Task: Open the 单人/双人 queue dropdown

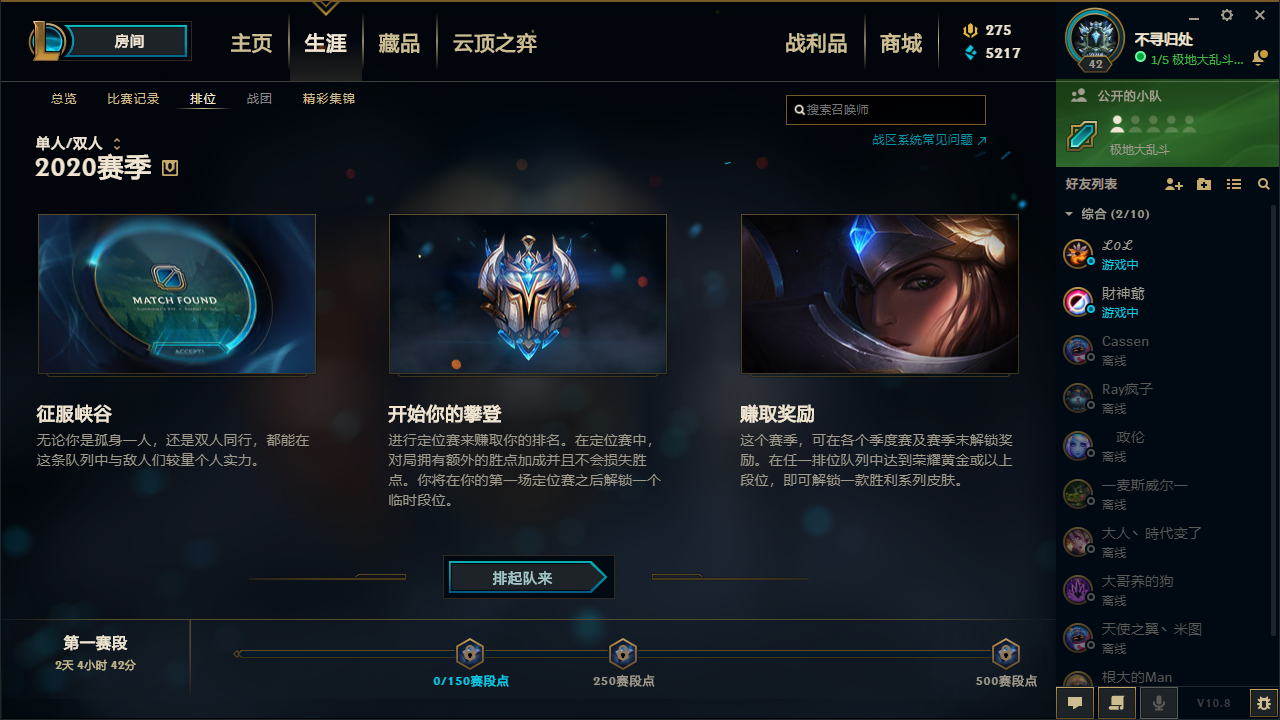Action: pos(78,144)
